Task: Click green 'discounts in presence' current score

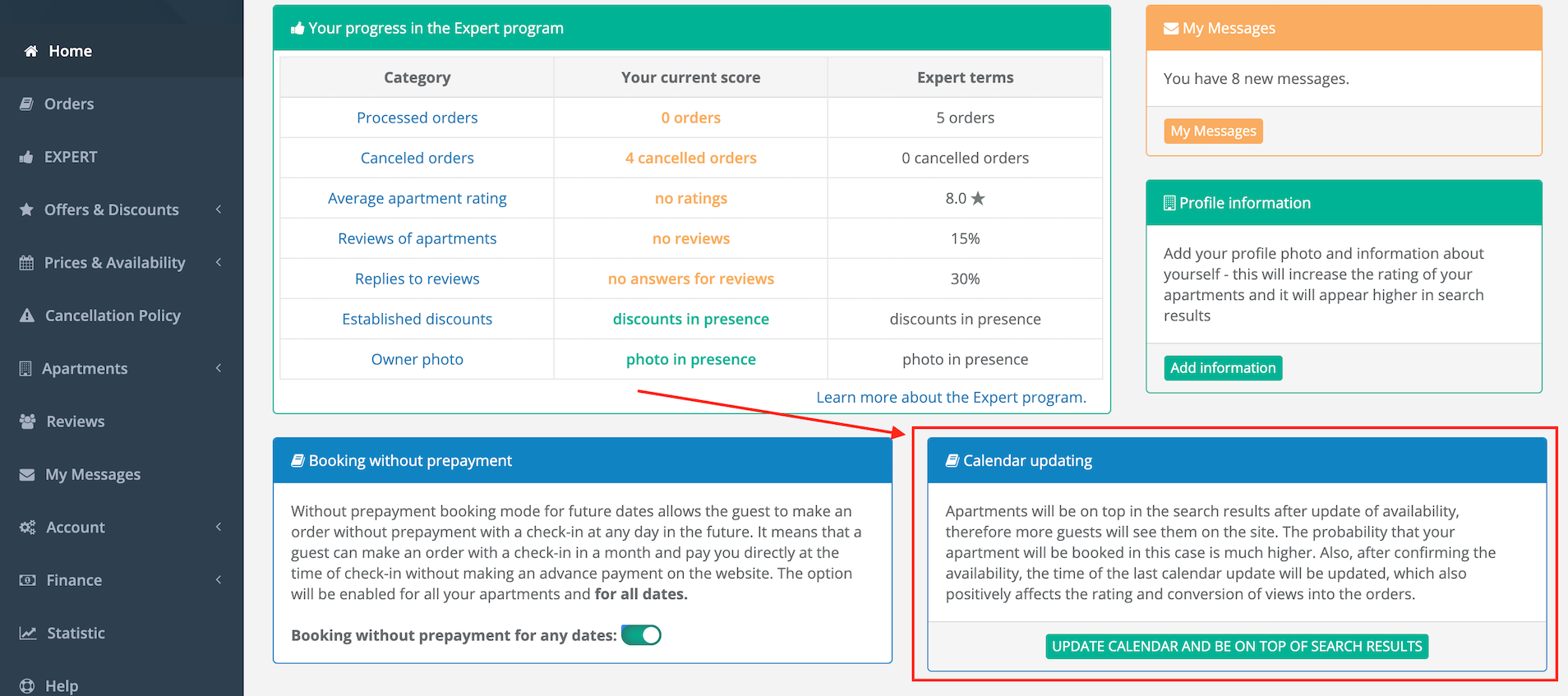Action: click(690, 319)
